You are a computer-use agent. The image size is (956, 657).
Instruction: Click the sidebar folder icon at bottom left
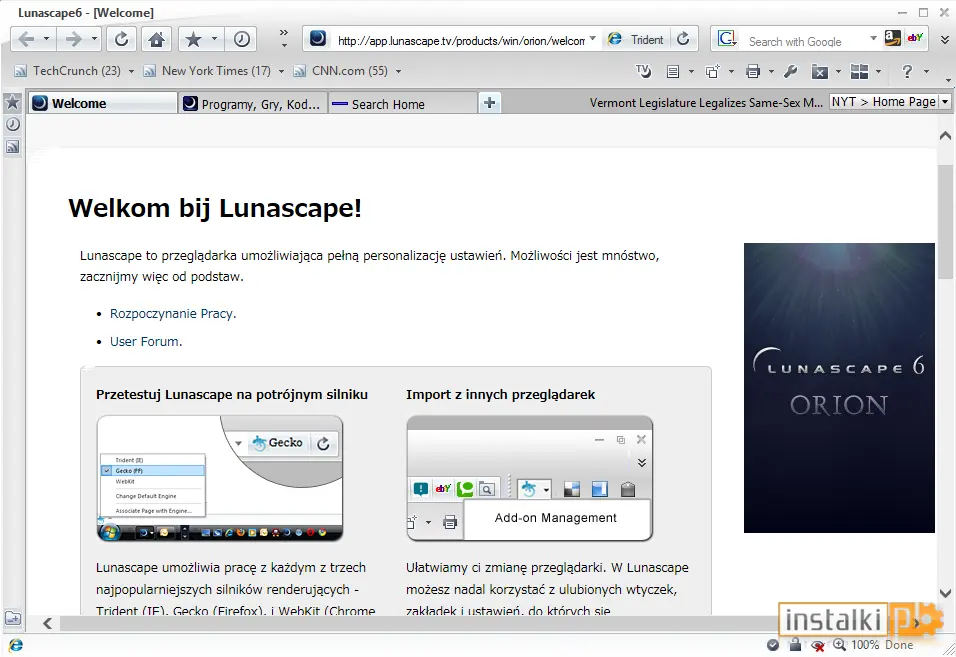coord(13,618)
